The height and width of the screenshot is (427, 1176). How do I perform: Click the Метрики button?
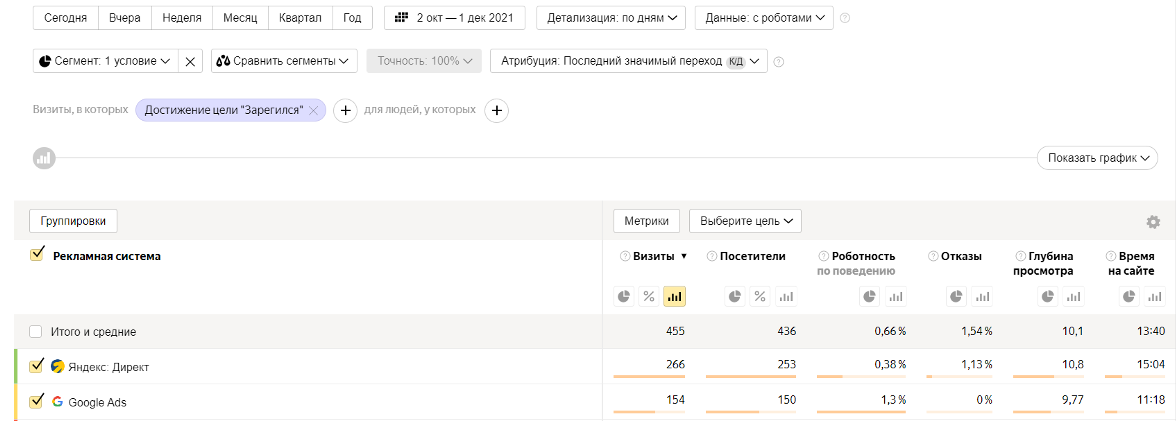646,221
